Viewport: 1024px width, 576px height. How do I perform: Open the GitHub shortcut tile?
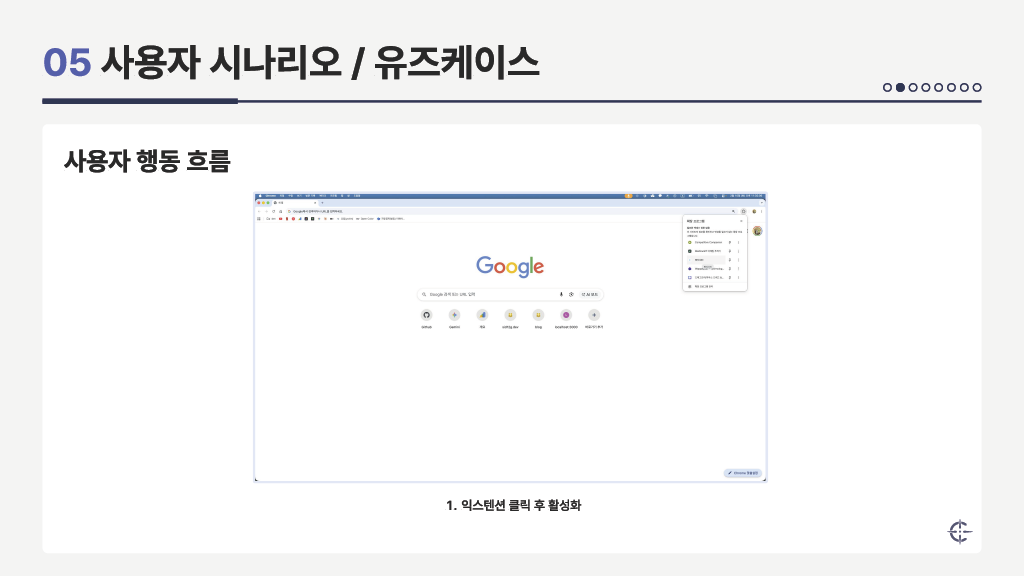[426, 315]
